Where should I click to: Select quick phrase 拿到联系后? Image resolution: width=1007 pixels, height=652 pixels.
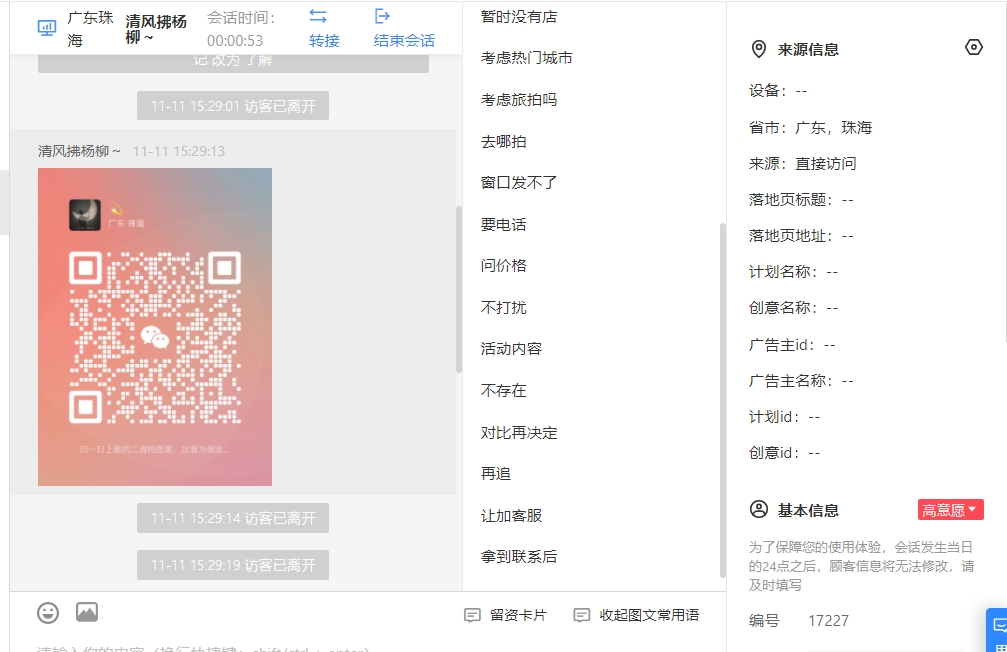519,556
